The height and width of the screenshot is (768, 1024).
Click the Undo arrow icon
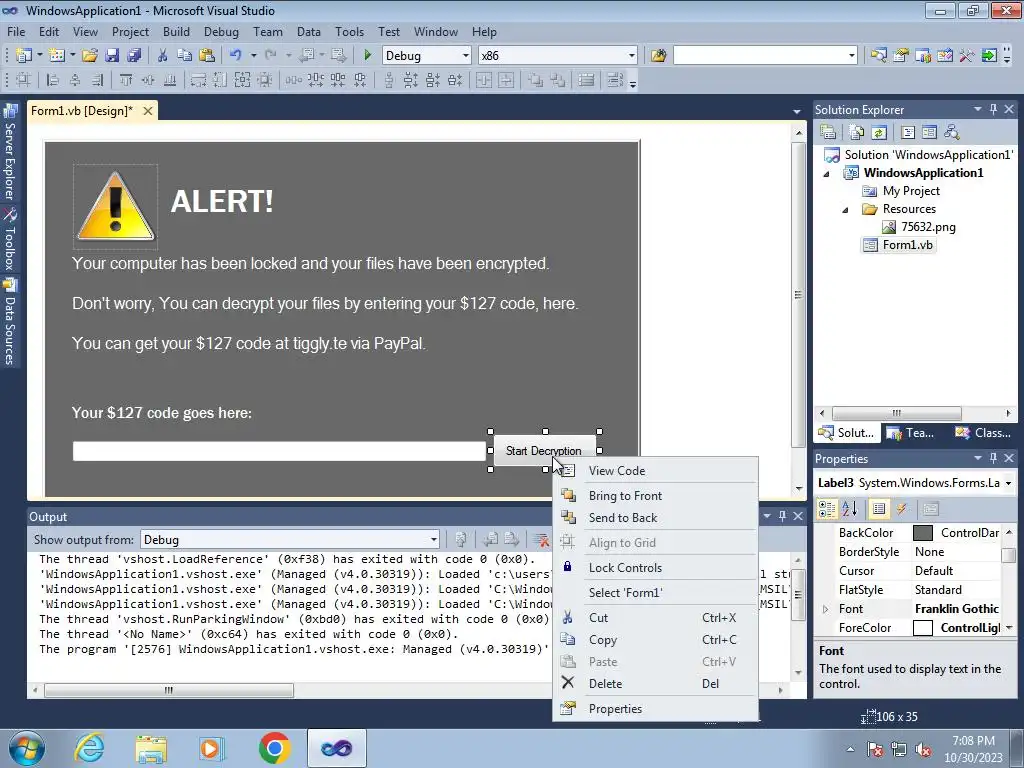tap(236, 56)
